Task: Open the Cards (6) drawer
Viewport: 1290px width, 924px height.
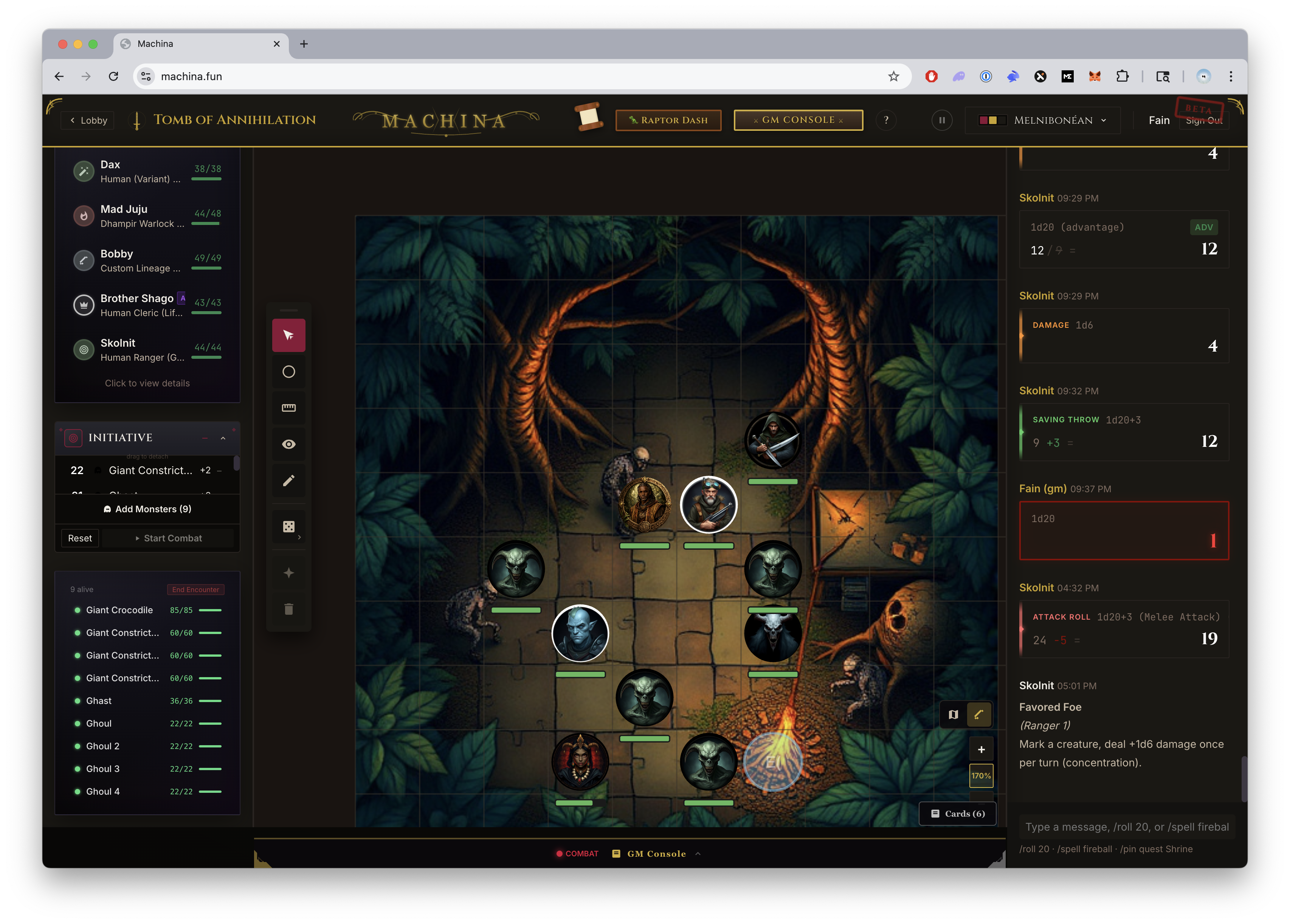Action: [x=958, y=814]
